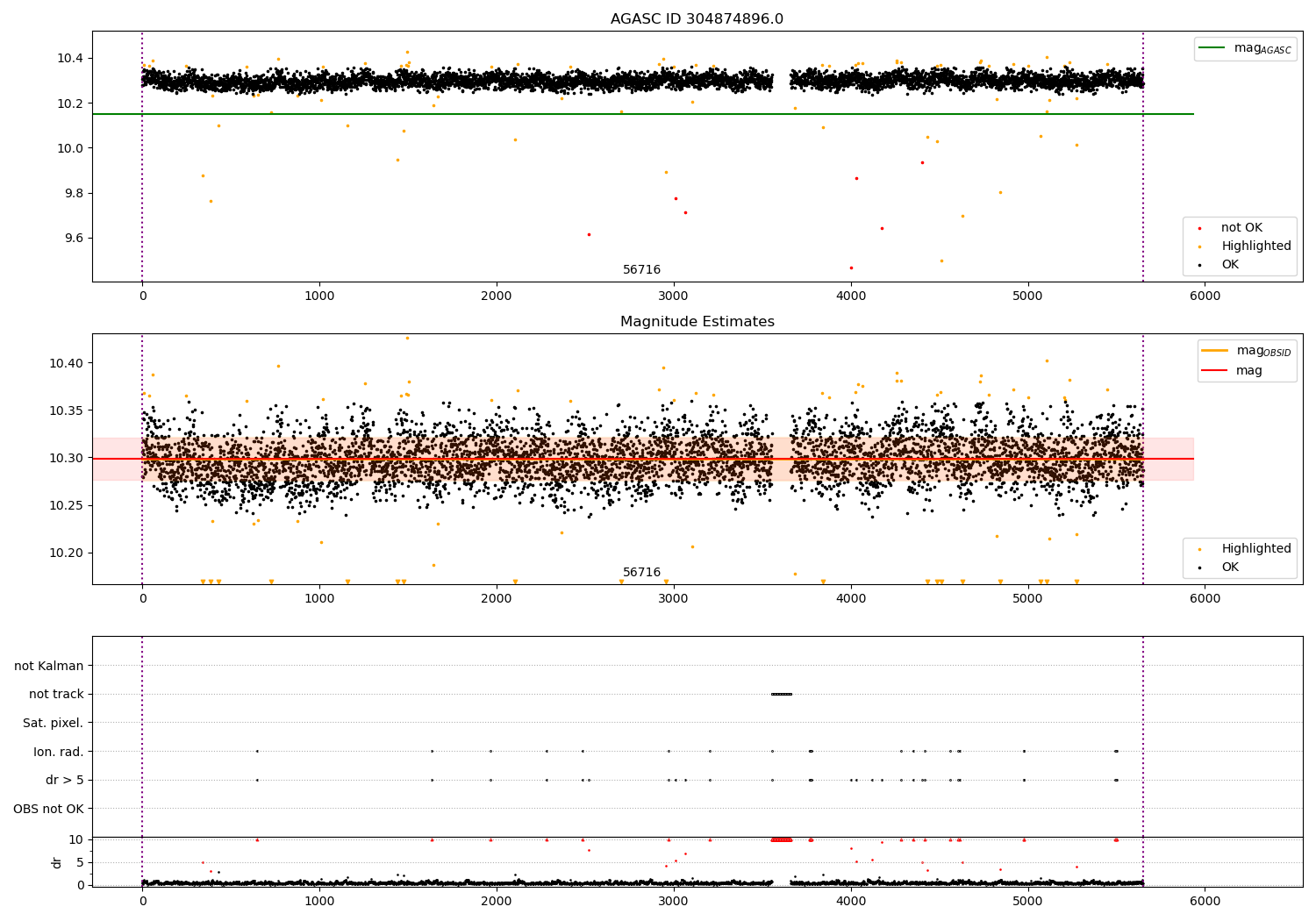Image resolution: width=1316 pixels, height=921 pixels.
Task: Click 'Highlighted' legend entry in Magnitude Estimates plot
Action: [x=1256, y=549]
